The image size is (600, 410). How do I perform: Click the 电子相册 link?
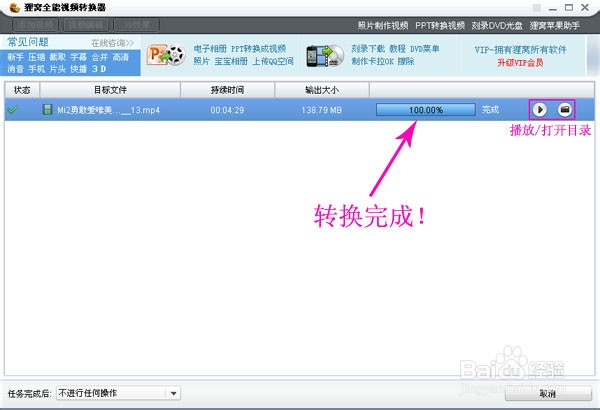tap(210, 49)
